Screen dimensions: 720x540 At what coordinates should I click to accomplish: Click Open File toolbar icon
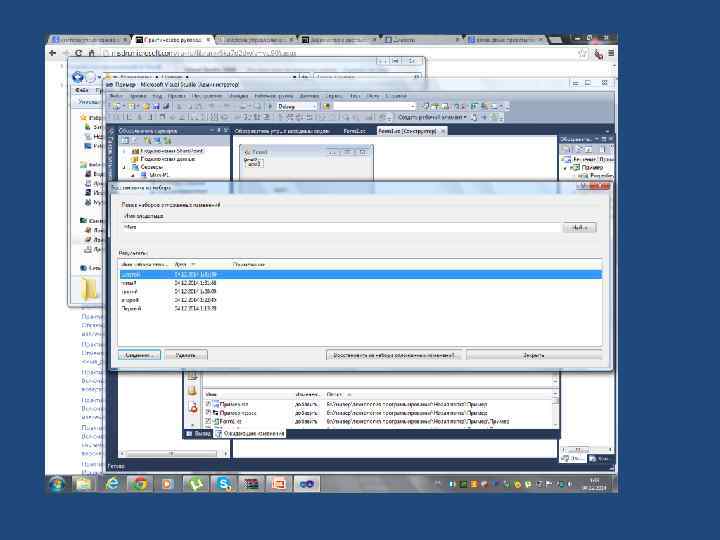coord(146,107)
